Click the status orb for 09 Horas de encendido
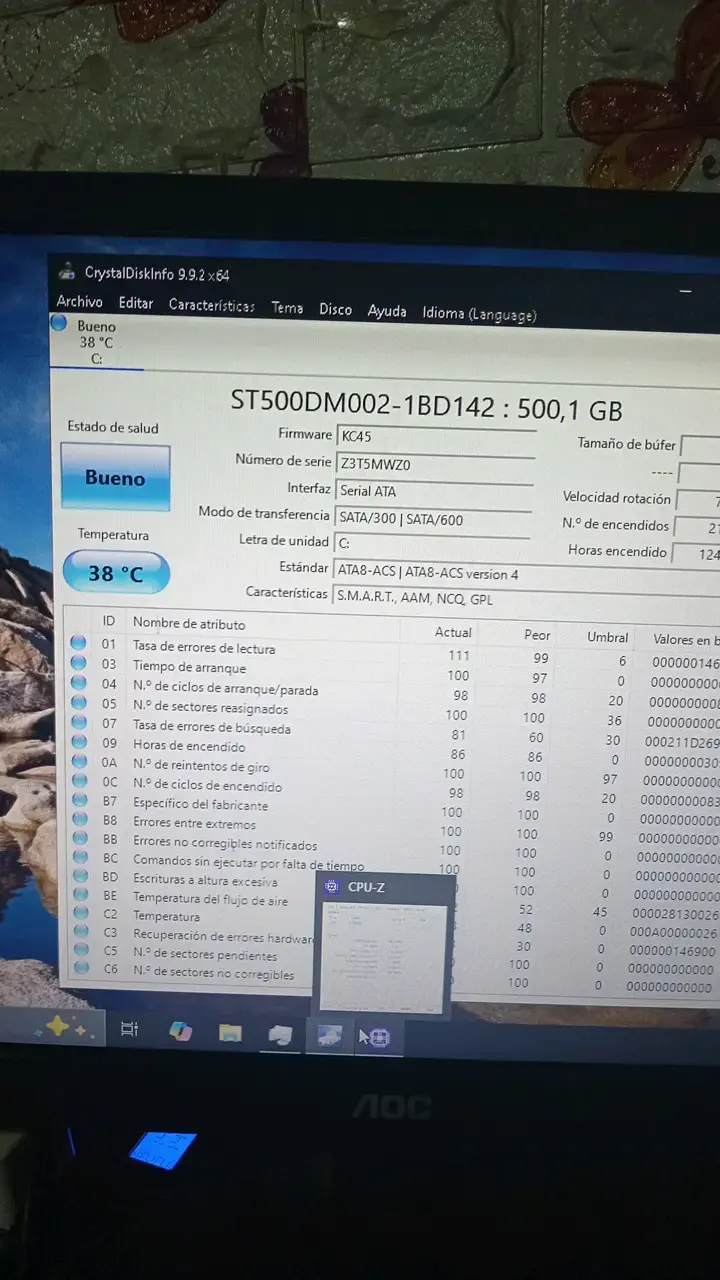This screenshot has width=720, height=1280. (x=79, y=742)
